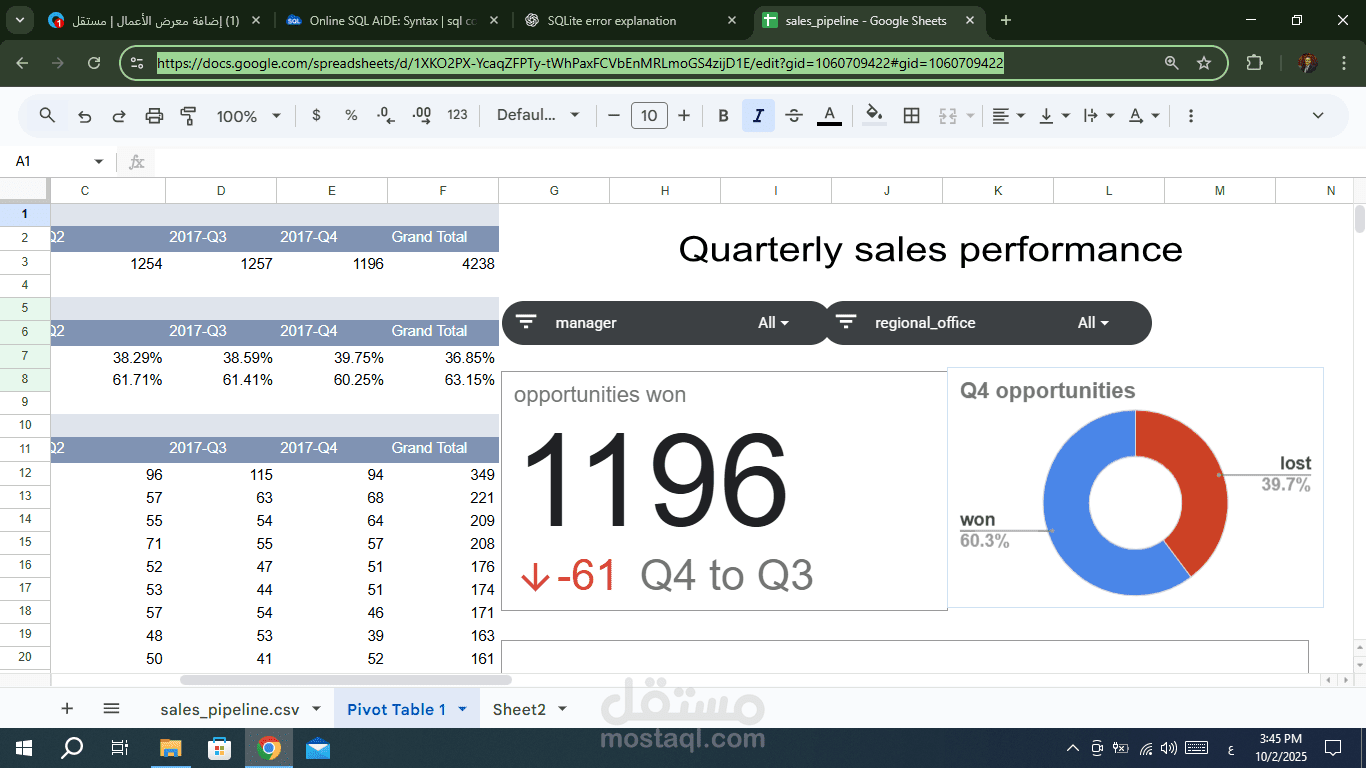The image size is (1366, 768).
Task: Open the manager filter dropdown showing All
Action: 770,322
